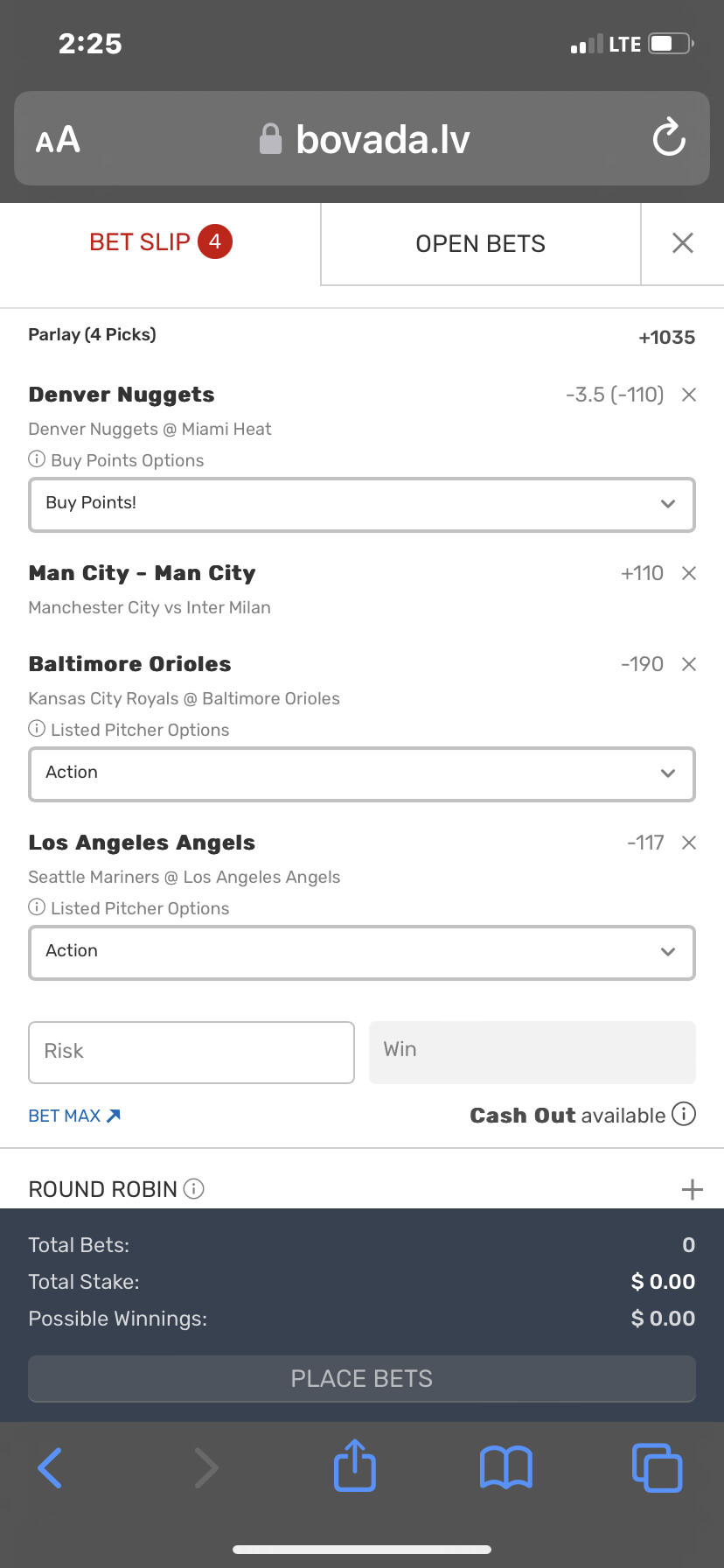Open Safari tabs overview

click(657, 1467)
